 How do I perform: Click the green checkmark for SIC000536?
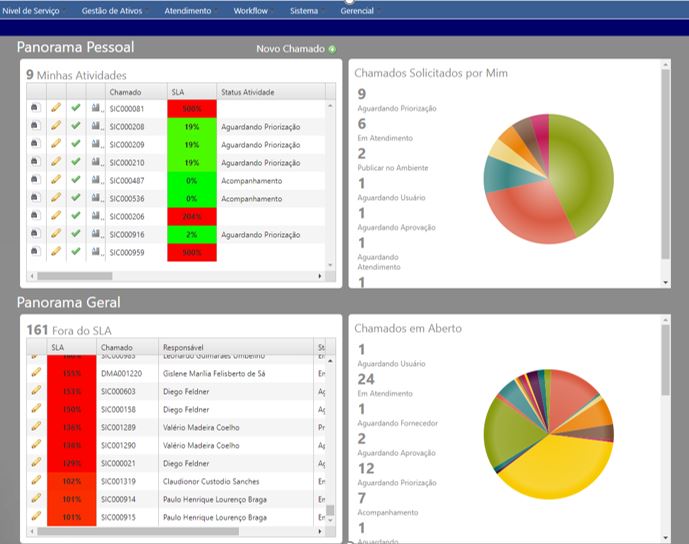pos(76,198)
